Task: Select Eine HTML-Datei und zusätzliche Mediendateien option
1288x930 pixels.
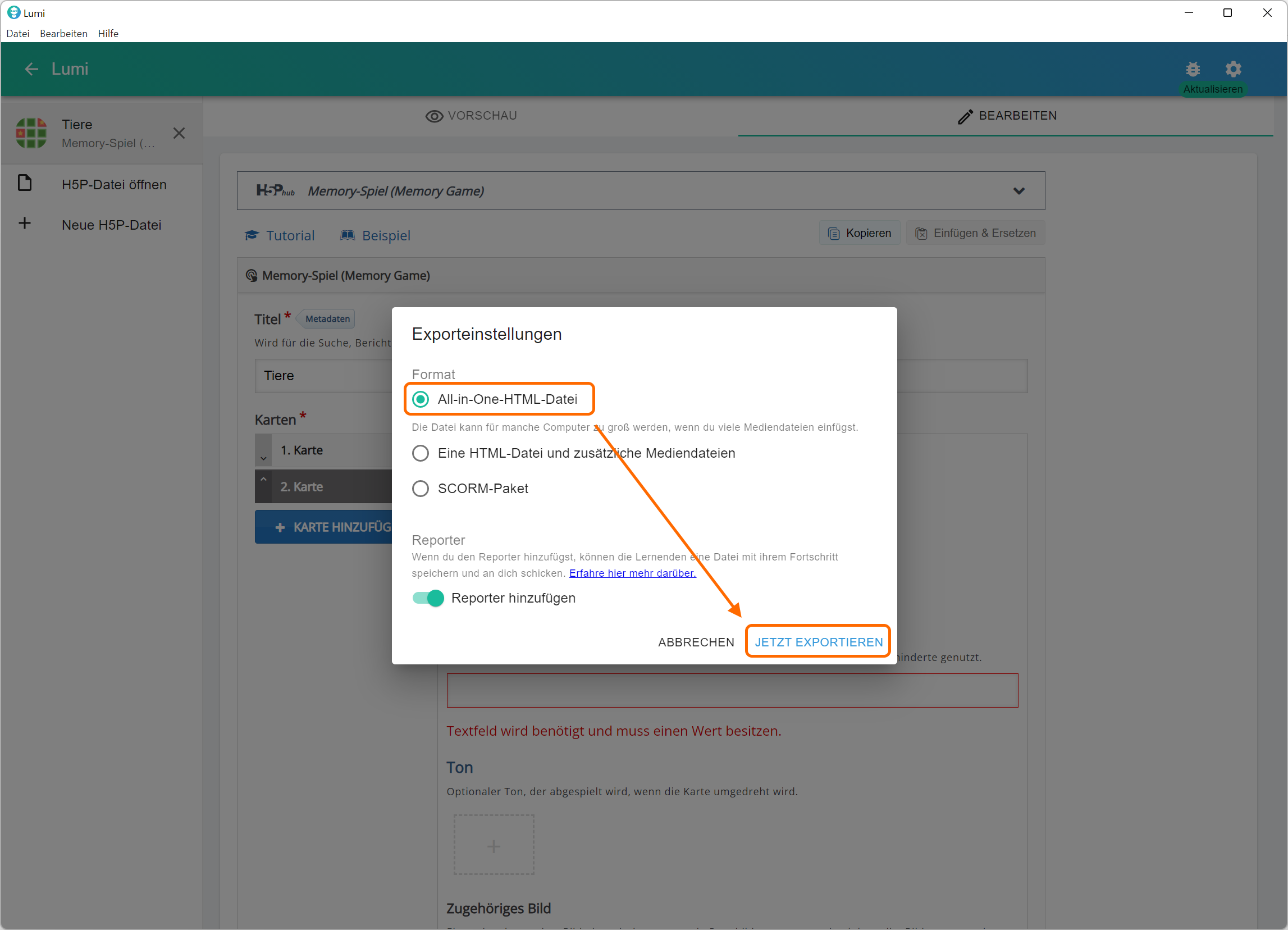Action: tap(420, 453)
